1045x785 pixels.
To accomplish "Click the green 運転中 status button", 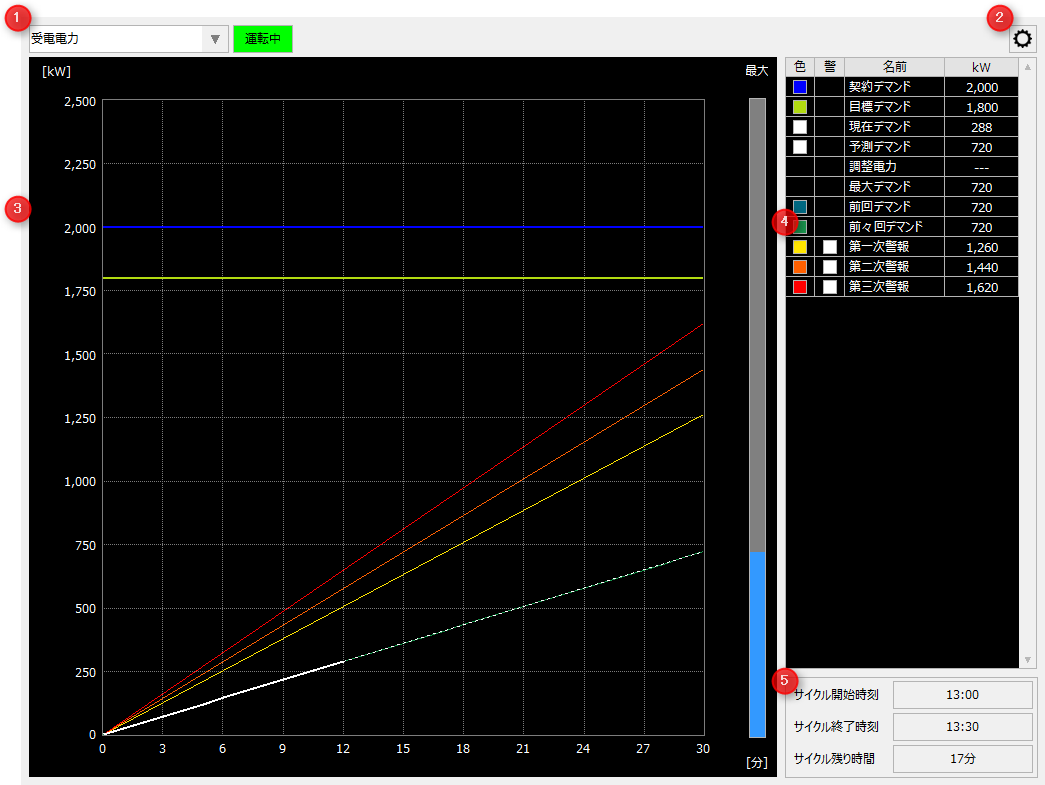I will click(x=262, y=38).
